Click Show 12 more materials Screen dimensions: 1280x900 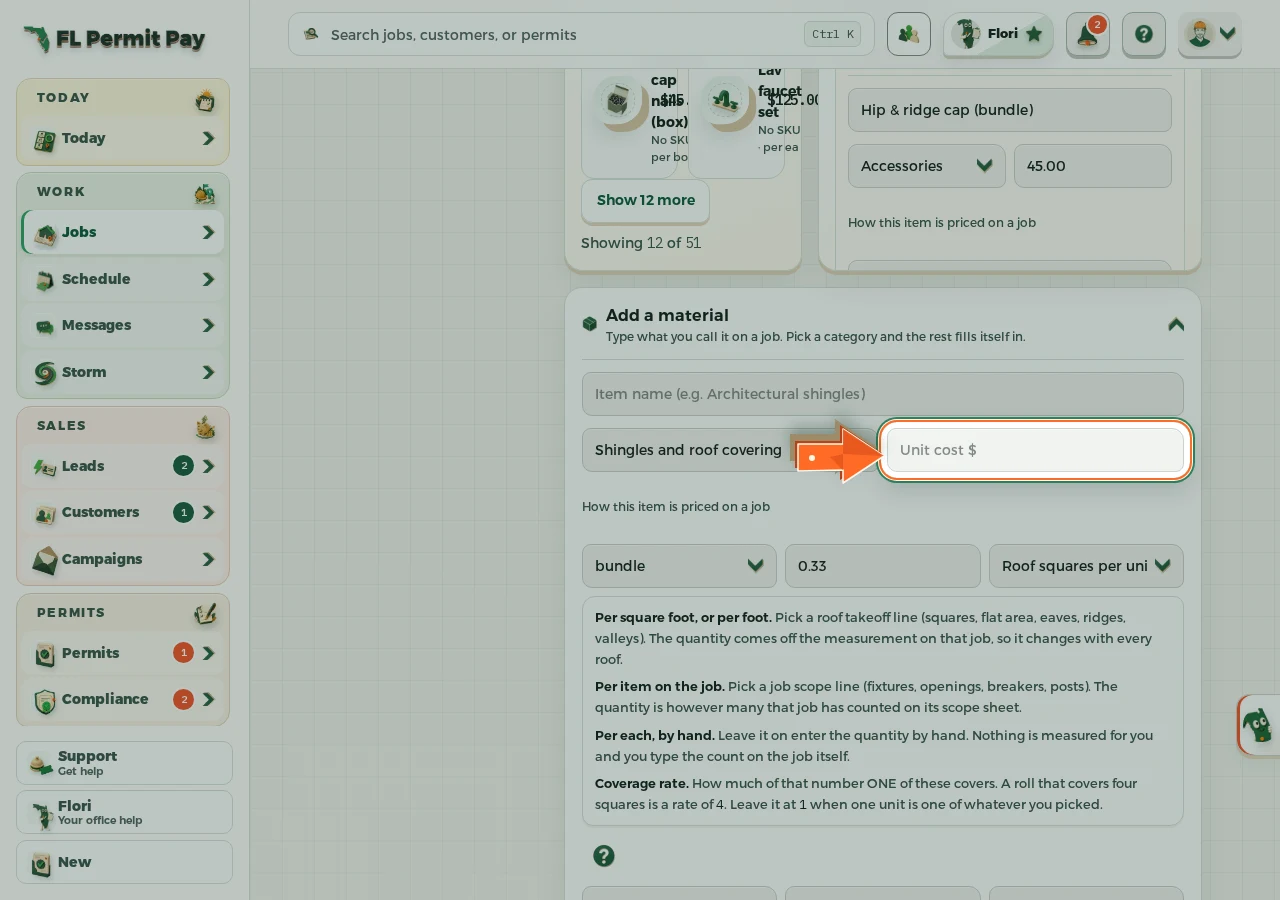(645, 200)
